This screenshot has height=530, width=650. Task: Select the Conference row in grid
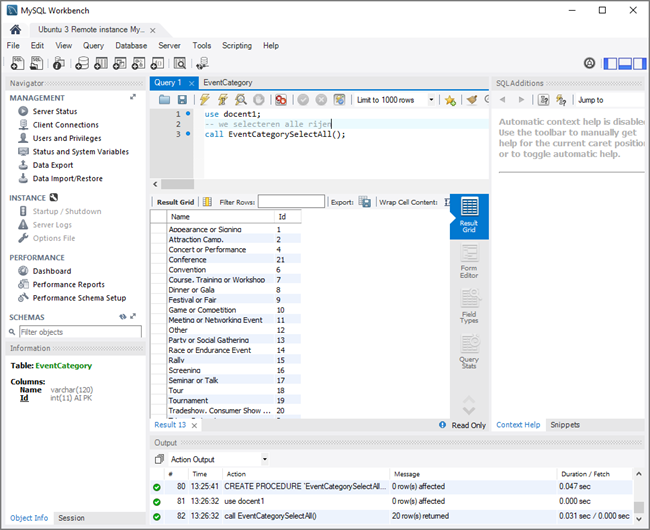coord(226,260)
